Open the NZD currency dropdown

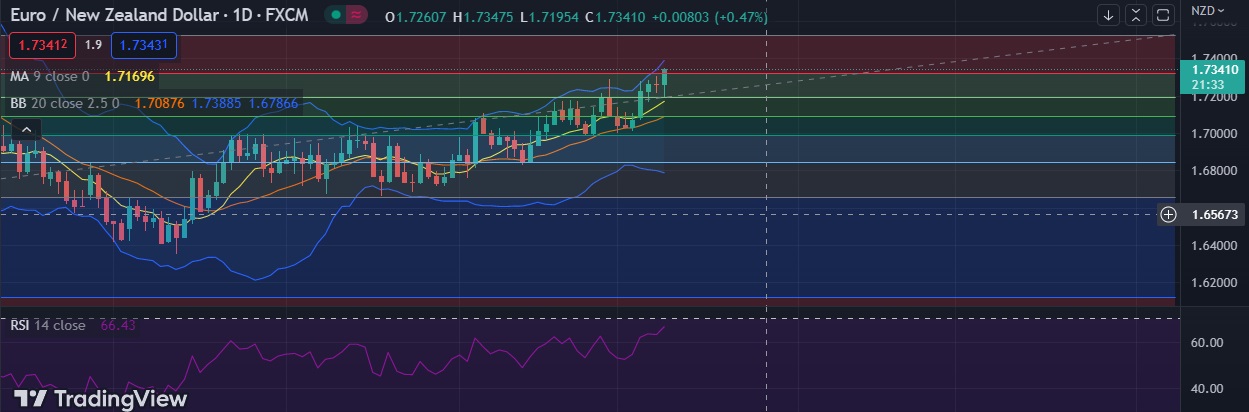(1207, 11)
